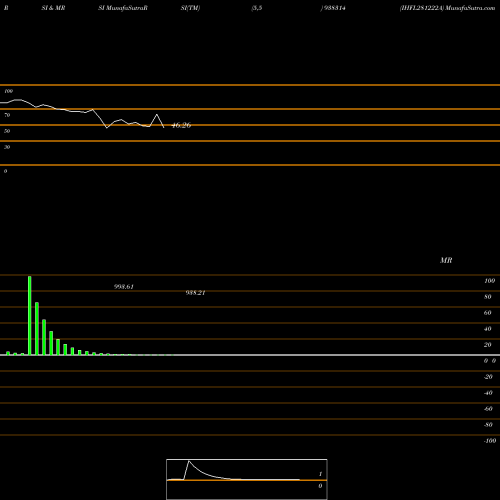Click the 'SI MunafaSutraR' header label
This screenshot has height=500, width=500.
(x=123, y=8)
